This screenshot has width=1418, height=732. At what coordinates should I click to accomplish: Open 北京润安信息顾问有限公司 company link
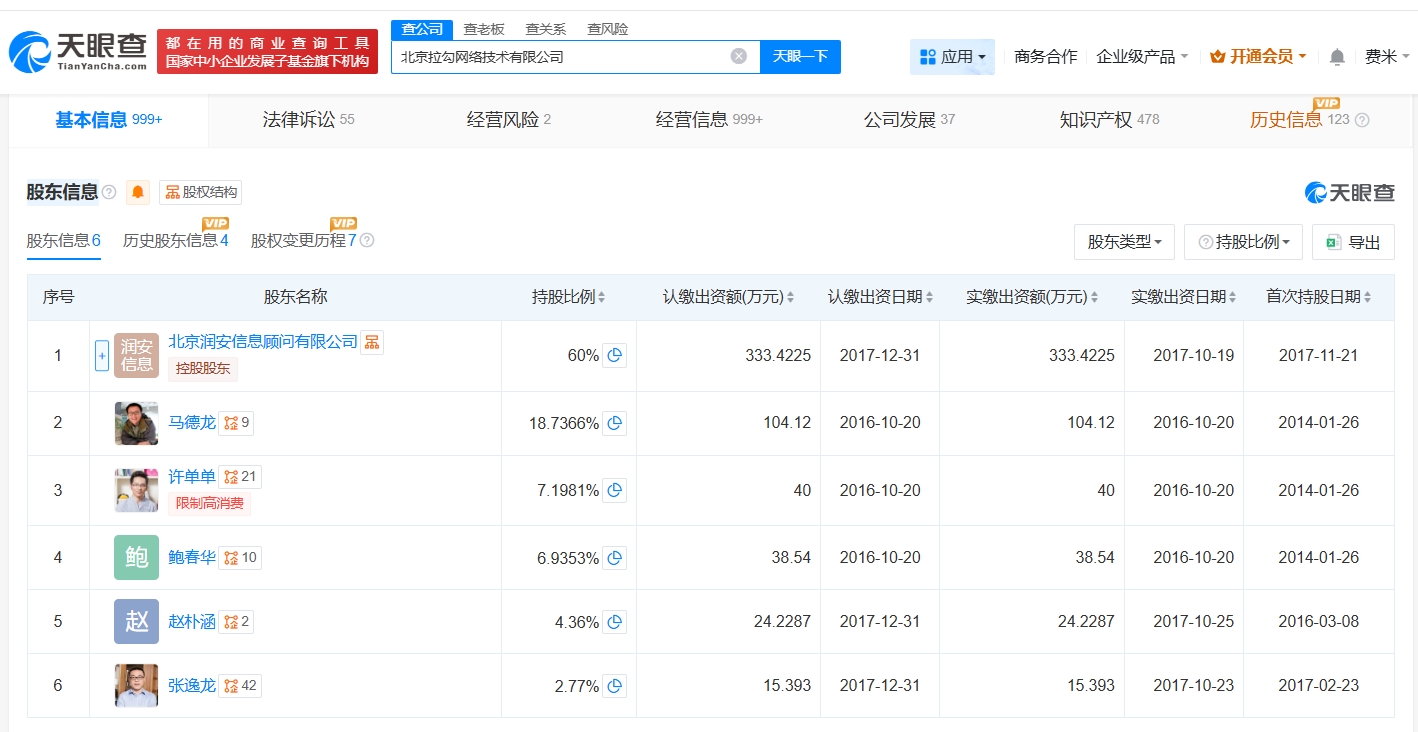pyautogui.click(x=263, y=341)
